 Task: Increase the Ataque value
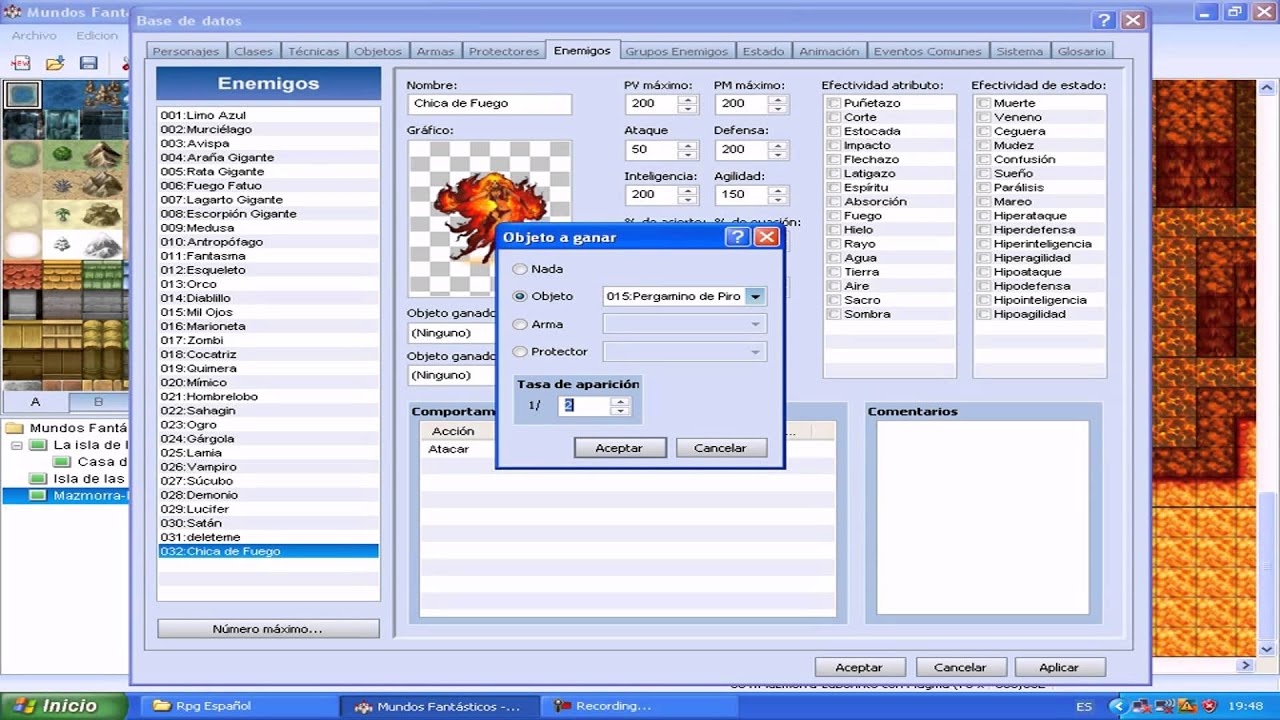[687, 145]
